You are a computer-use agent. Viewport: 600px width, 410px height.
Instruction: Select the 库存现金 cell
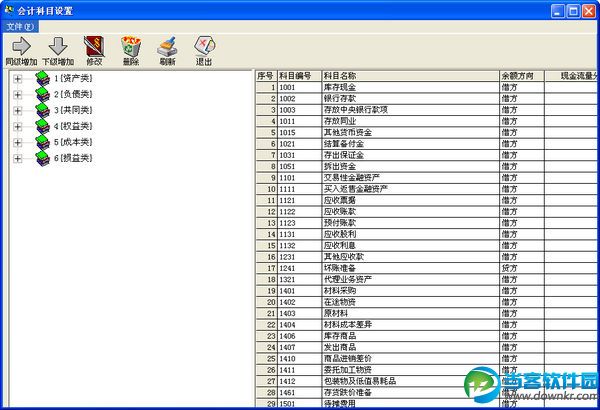pyautogui.click(x=411, y=87)
